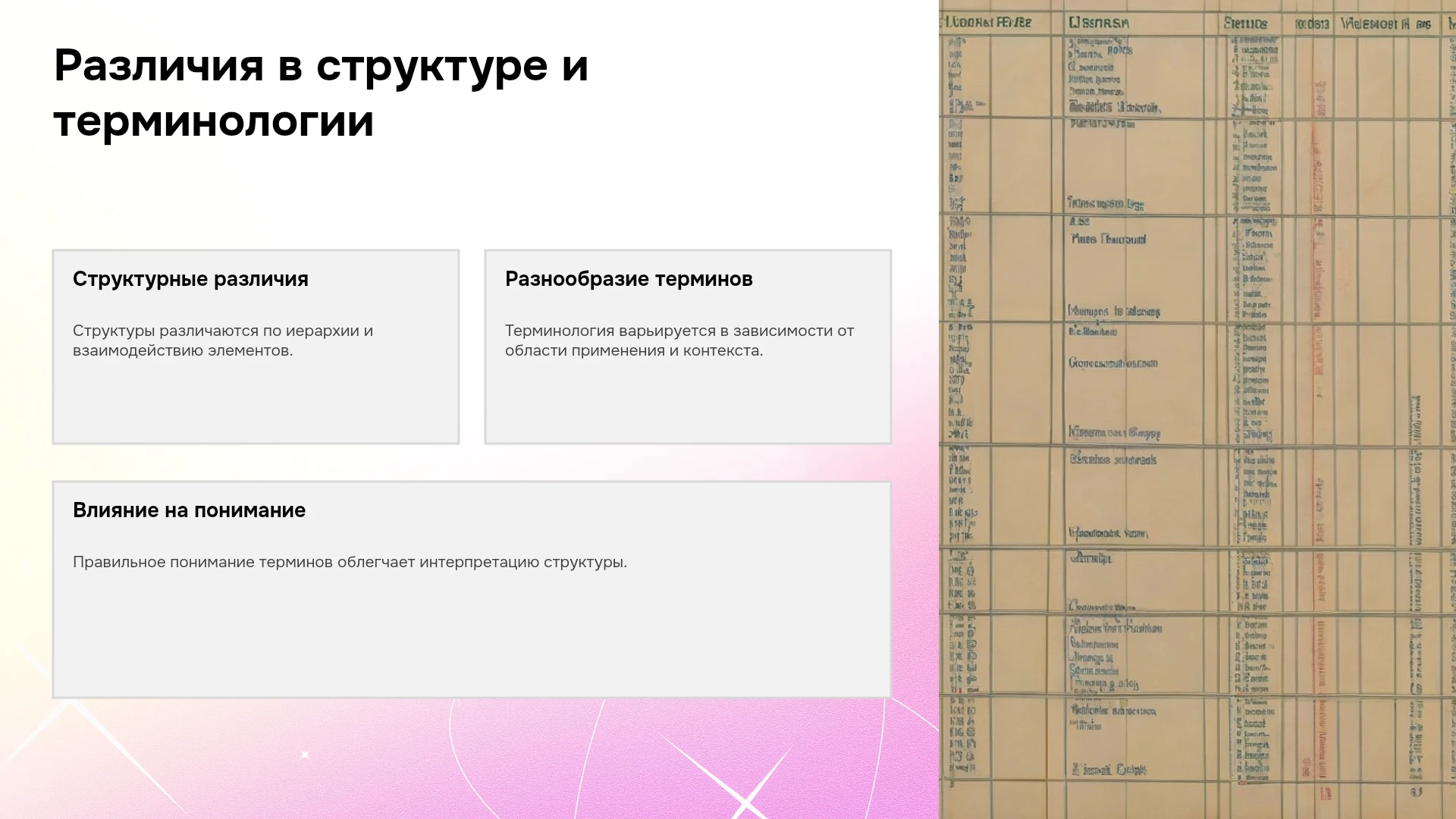
Task: Select the 'Разнообразие терминов' card heading
Action: coord(629,279)
